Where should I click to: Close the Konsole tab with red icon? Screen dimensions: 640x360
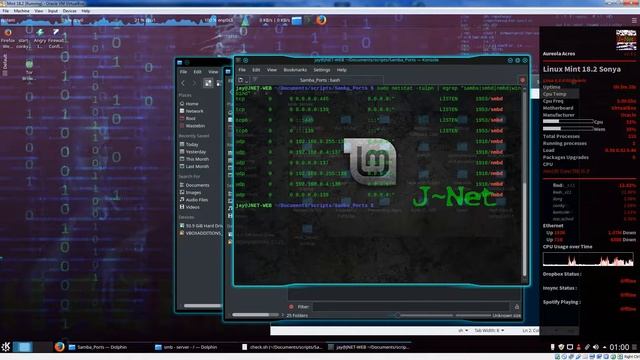(522, 80)
